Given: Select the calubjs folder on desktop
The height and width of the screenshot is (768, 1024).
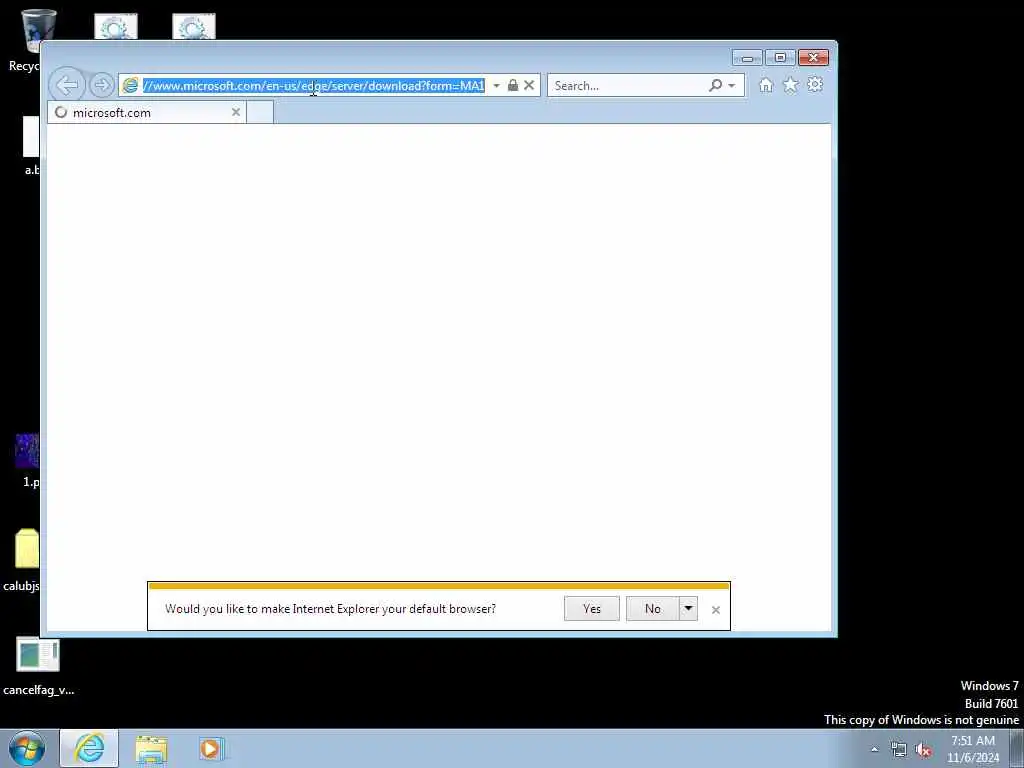Looking at the screenshot, I should (x=23, y=558).
